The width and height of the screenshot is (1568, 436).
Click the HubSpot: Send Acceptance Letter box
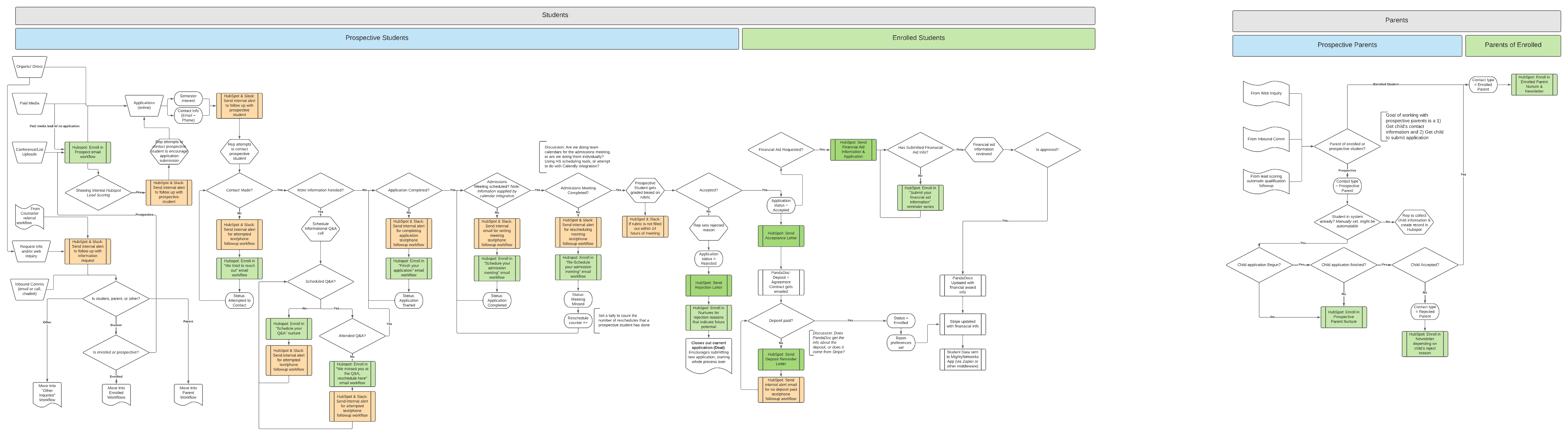[x=781, y=236]
